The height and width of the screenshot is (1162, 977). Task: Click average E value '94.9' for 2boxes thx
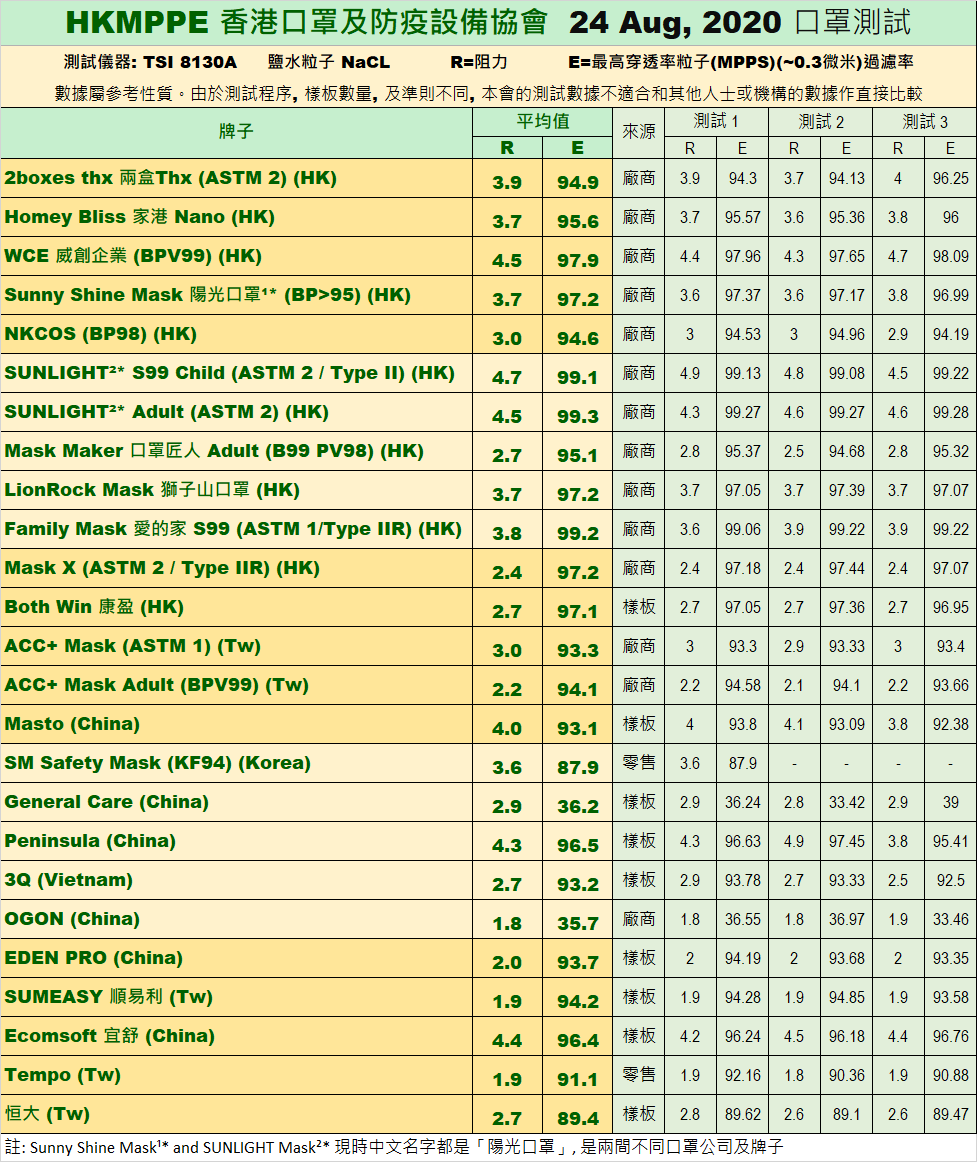pos(577,182)
